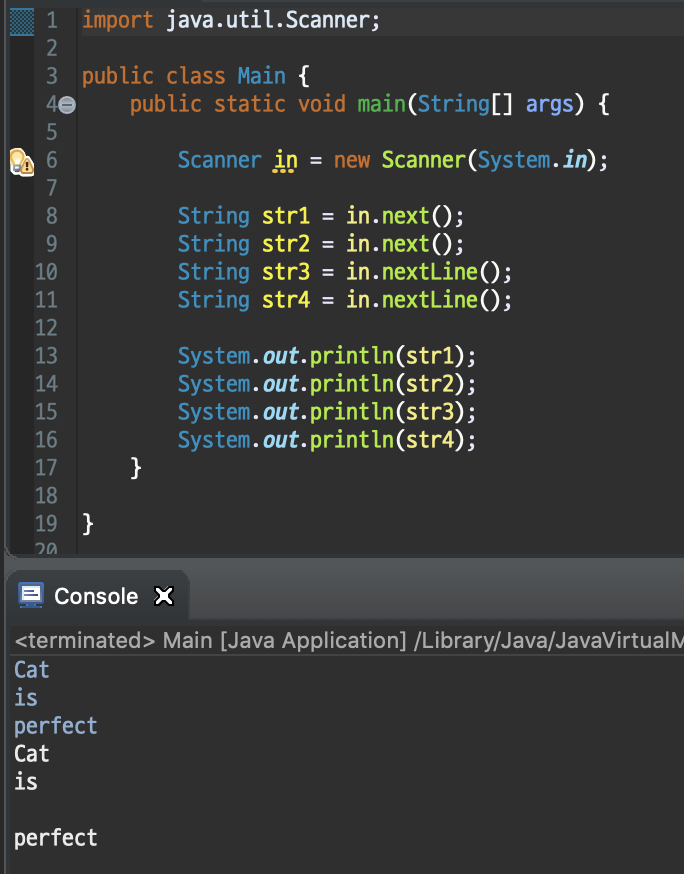This screenshot has height=874, width=684.
Task: Click println(str1) on line 13
Action: (387, 356)
